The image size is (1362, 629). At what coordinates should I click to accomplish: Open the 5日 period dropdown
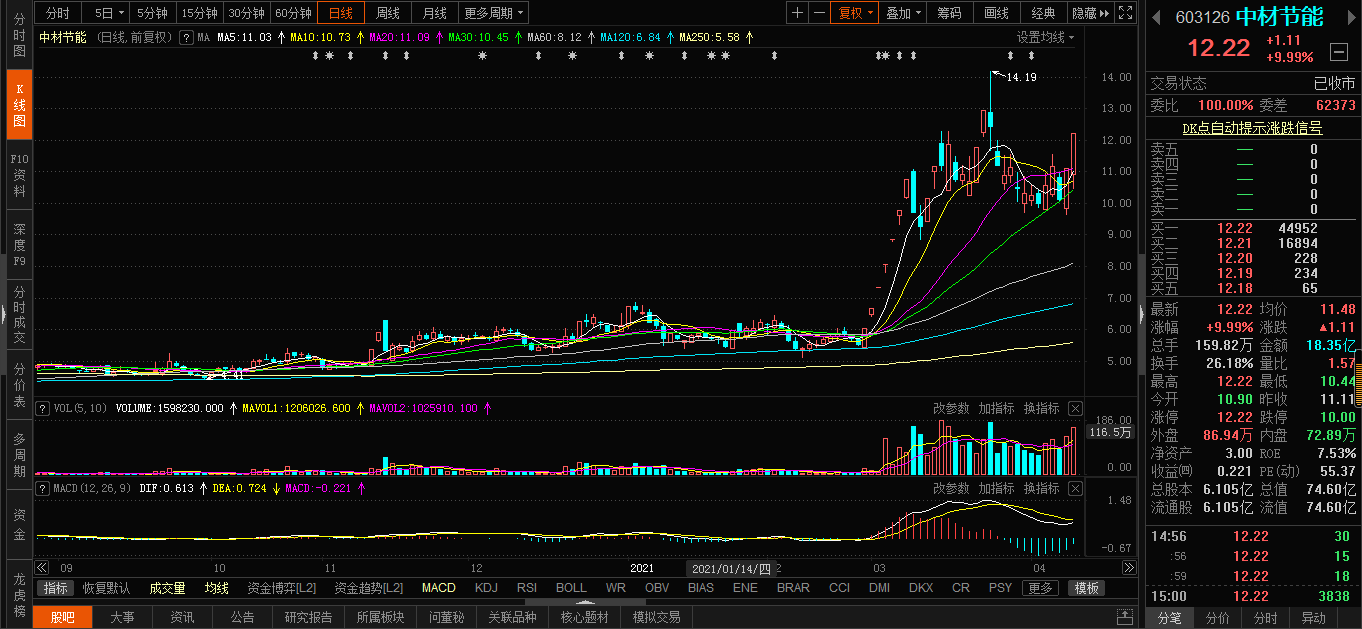pyautogui.click(x=109, y=13)
